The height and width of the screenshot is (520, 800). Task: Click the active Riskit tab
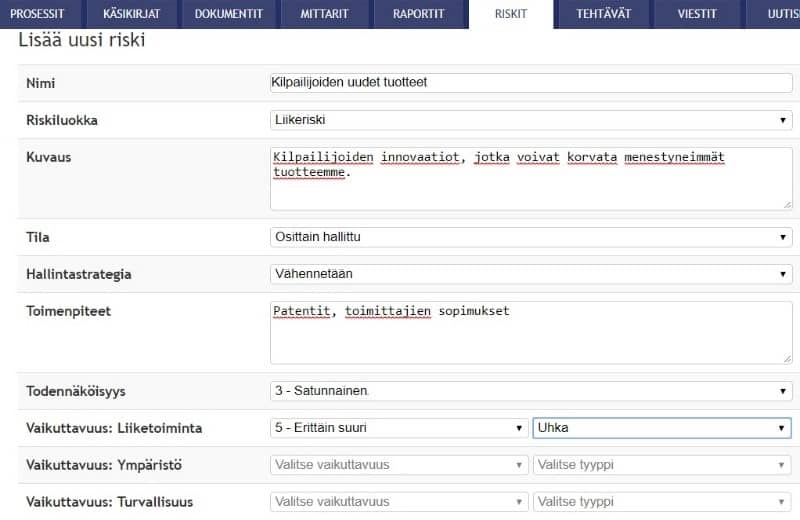pos(510,14)
